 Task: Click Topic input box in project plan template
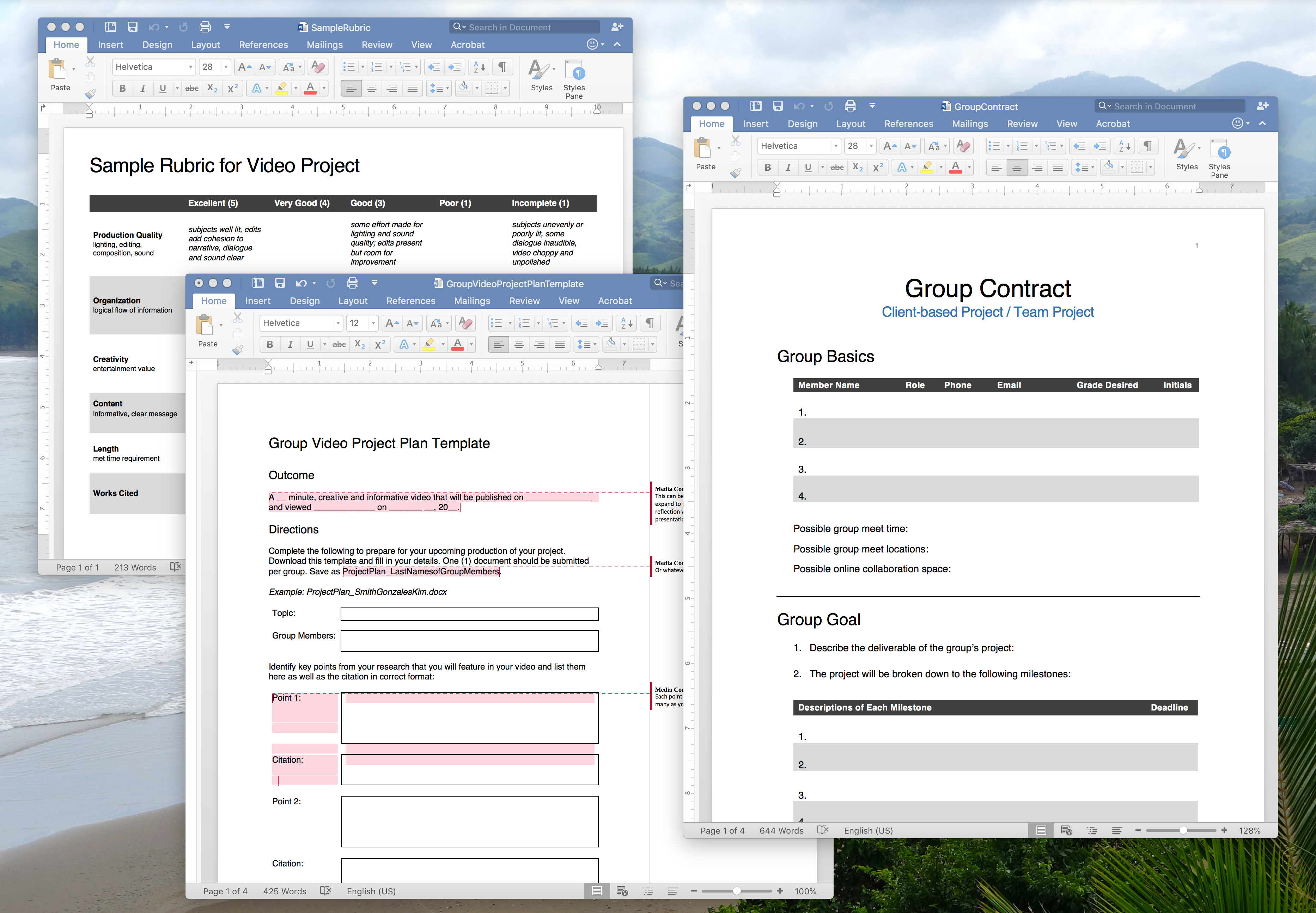[469, 614]
